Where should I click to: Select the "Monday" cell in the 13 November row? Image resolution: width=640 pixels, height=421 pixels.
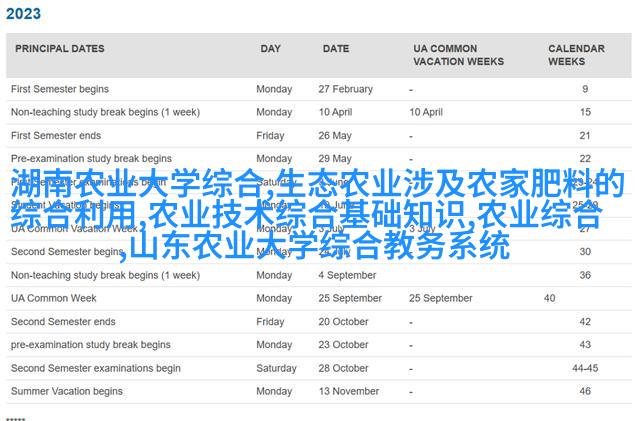click(x=274, y=392)
